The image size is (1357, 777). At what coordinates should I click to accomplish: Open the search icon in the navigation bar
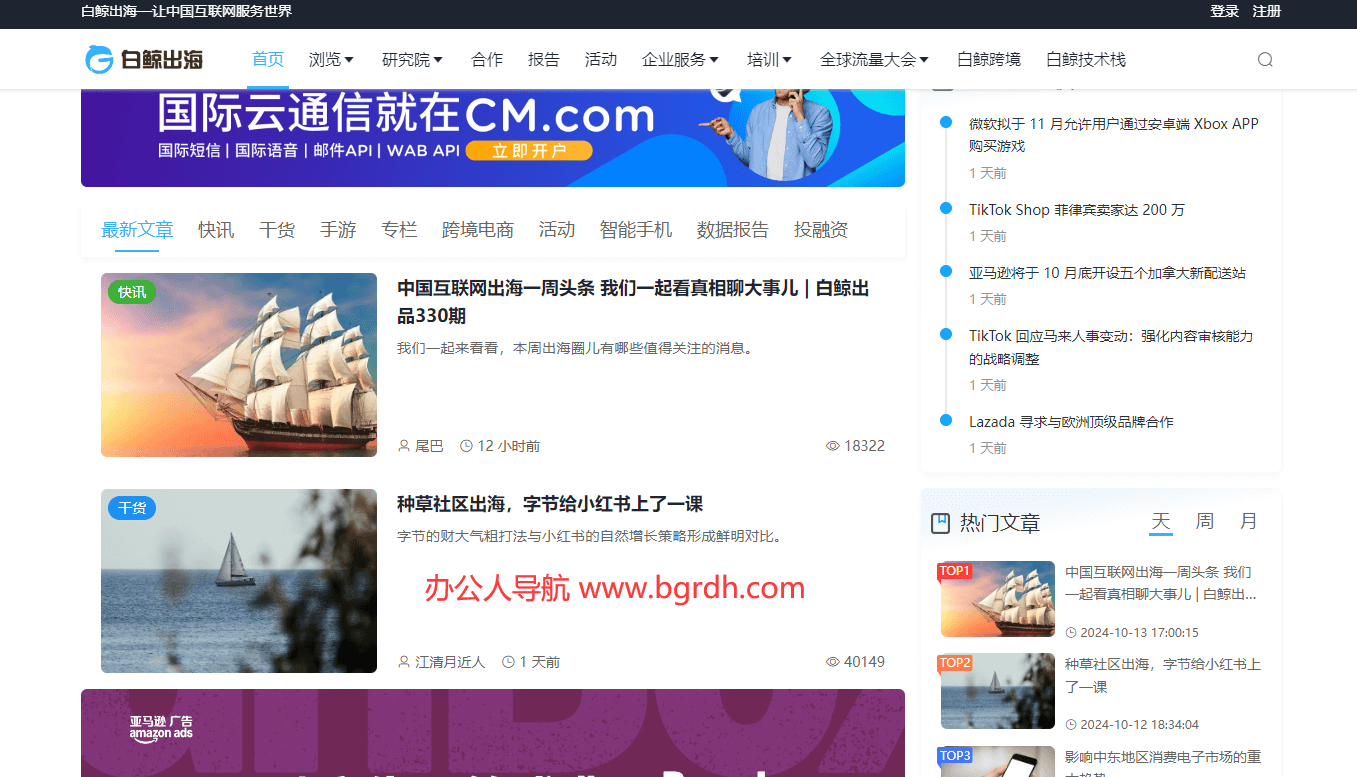click(x=1264, y=60)
